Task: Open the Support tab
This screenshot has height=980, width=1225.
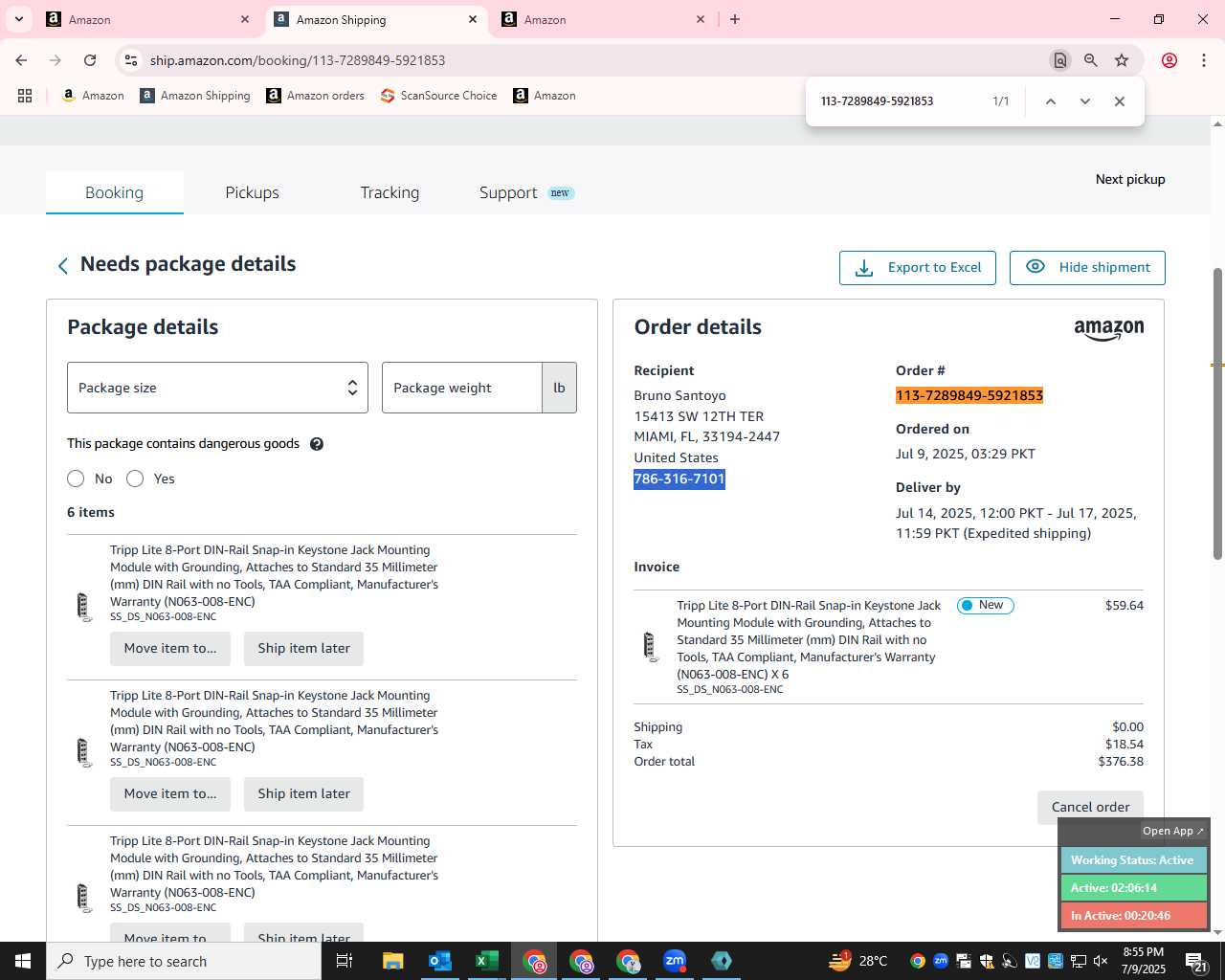Action: pyautogui.click(x=525, y=192)
